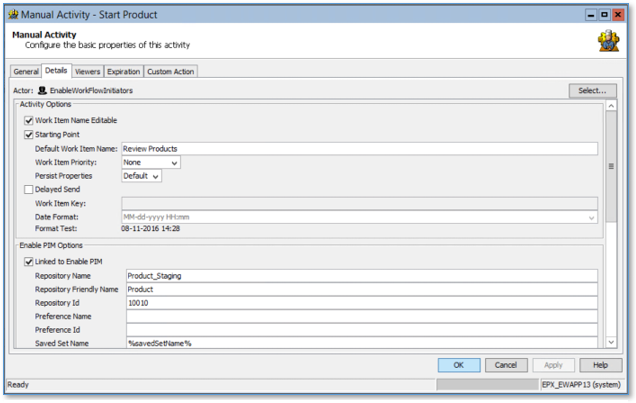
Task: Go to the Expiration tab
Action: [x=124, y=72]
